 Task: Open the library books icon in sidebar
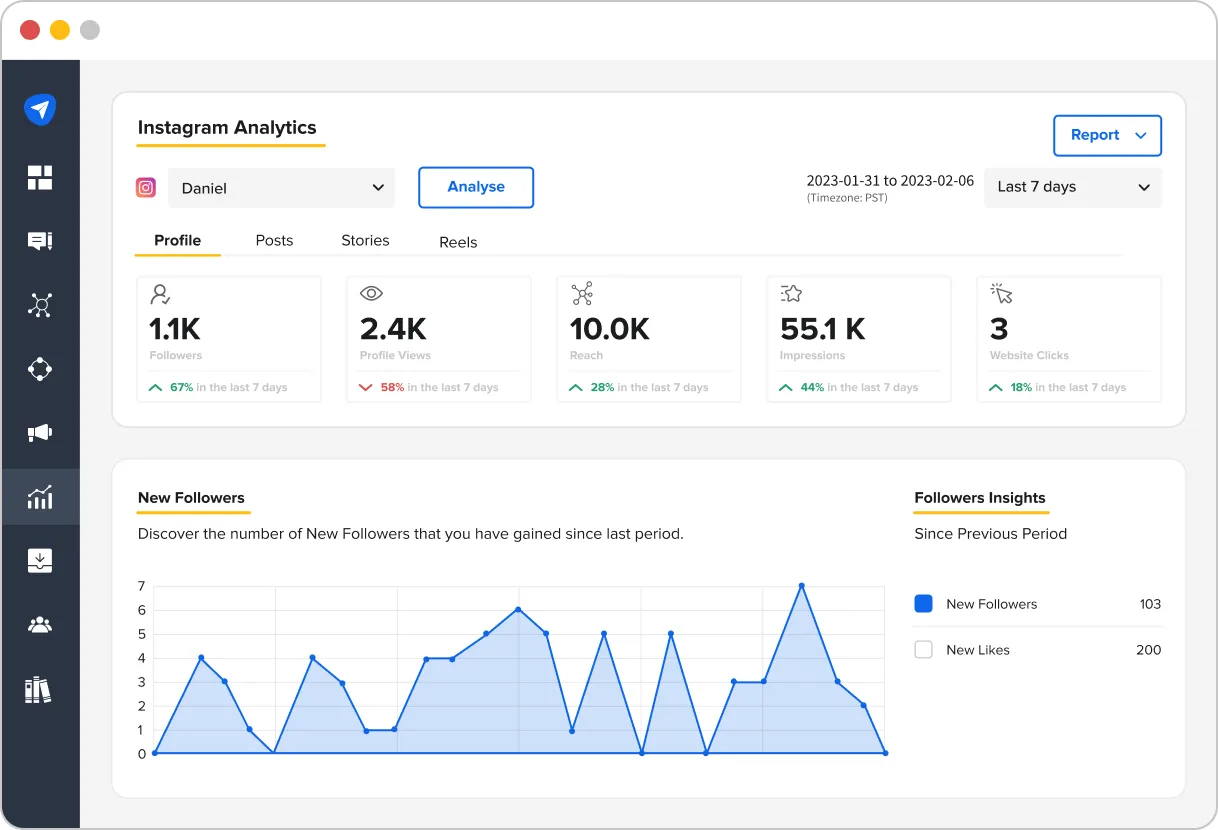click(38, 690)
